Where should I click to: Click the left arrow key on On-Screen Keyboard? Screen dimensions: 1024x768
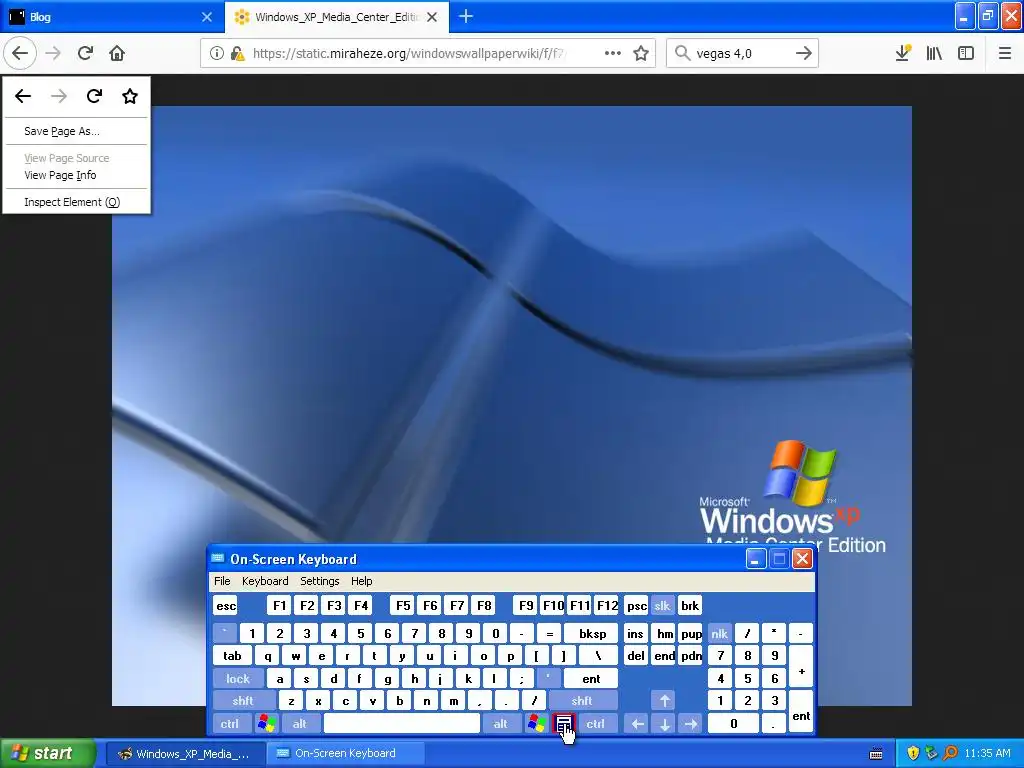[637, 724]
